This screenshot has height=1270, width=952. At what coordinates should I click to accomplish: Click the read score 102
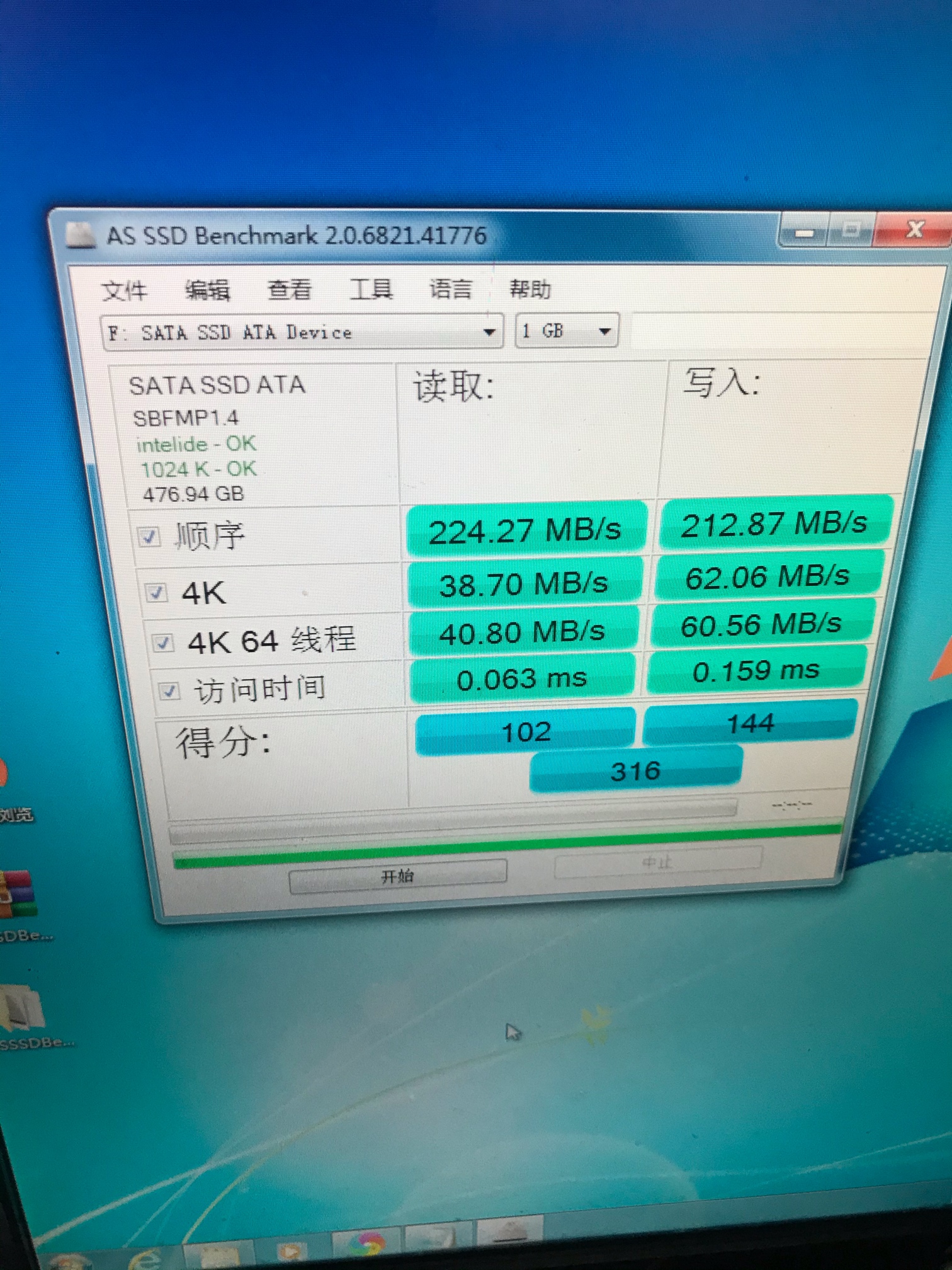click(526, 731)
